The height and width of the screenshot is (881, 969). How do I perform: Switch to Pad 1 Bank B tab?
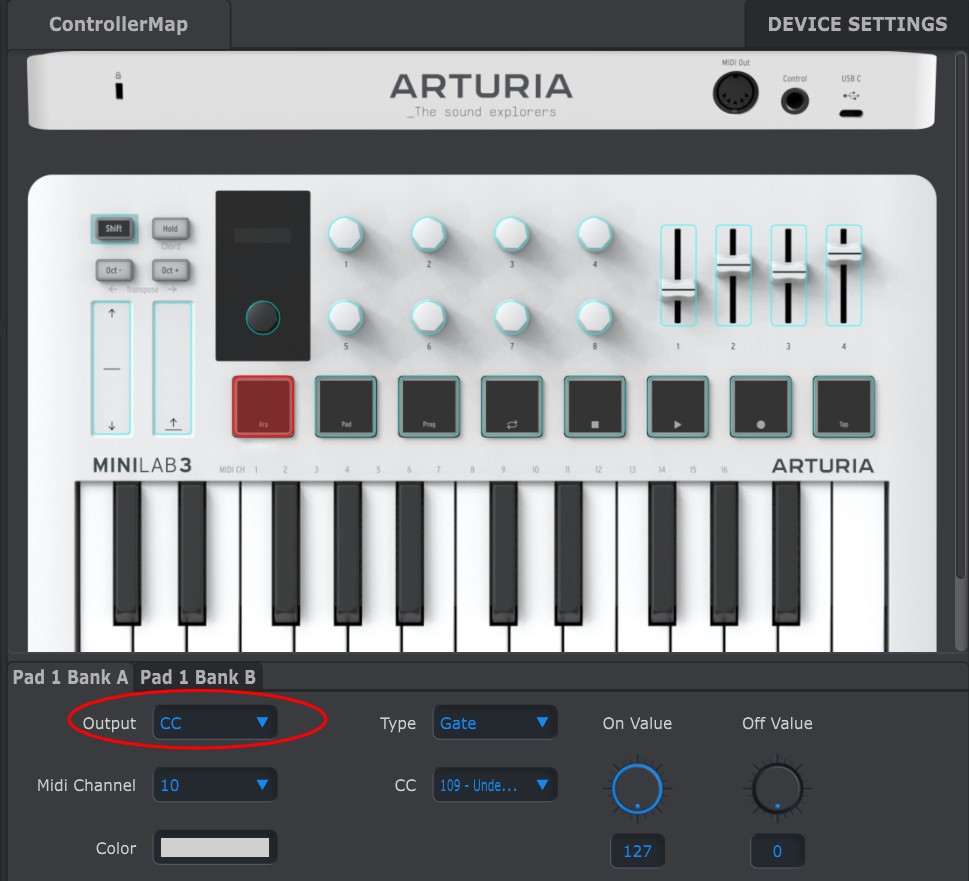coord(198,677)
